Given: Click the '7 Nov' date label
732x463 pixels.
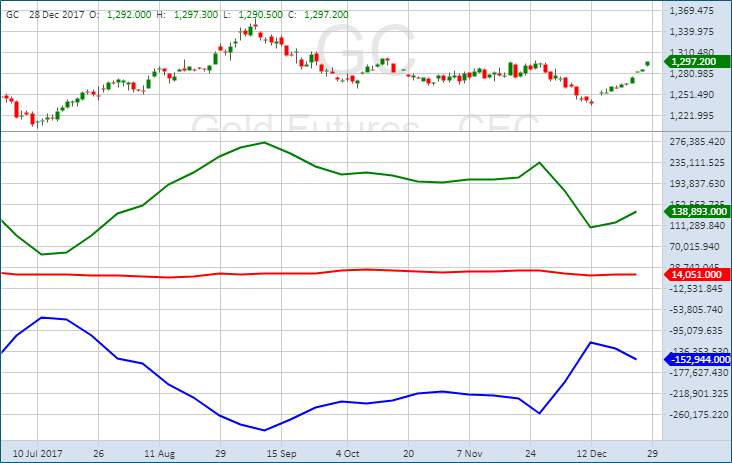Looking at the screenshot, I should tap(469, 453).
